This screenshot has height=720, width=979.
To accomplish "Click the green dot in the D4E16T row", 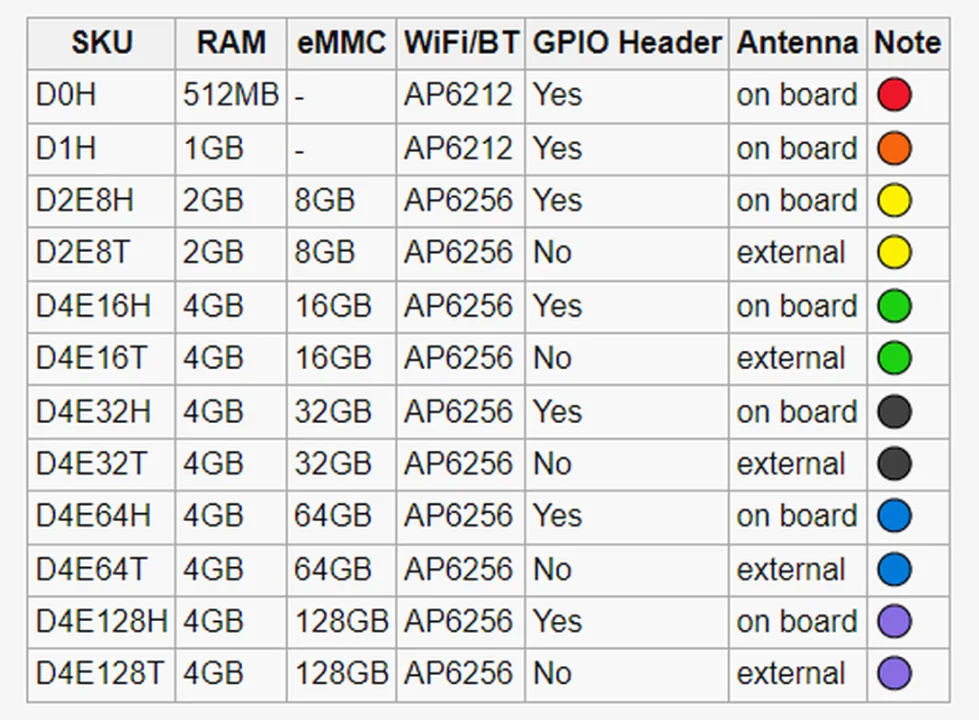I will [894, 358].
